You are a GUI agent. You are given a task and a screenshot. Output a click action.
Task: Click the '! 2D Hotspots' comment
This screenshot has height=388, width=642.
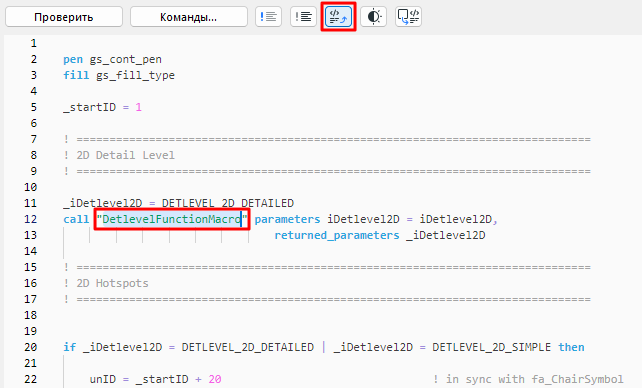[106, 283]
